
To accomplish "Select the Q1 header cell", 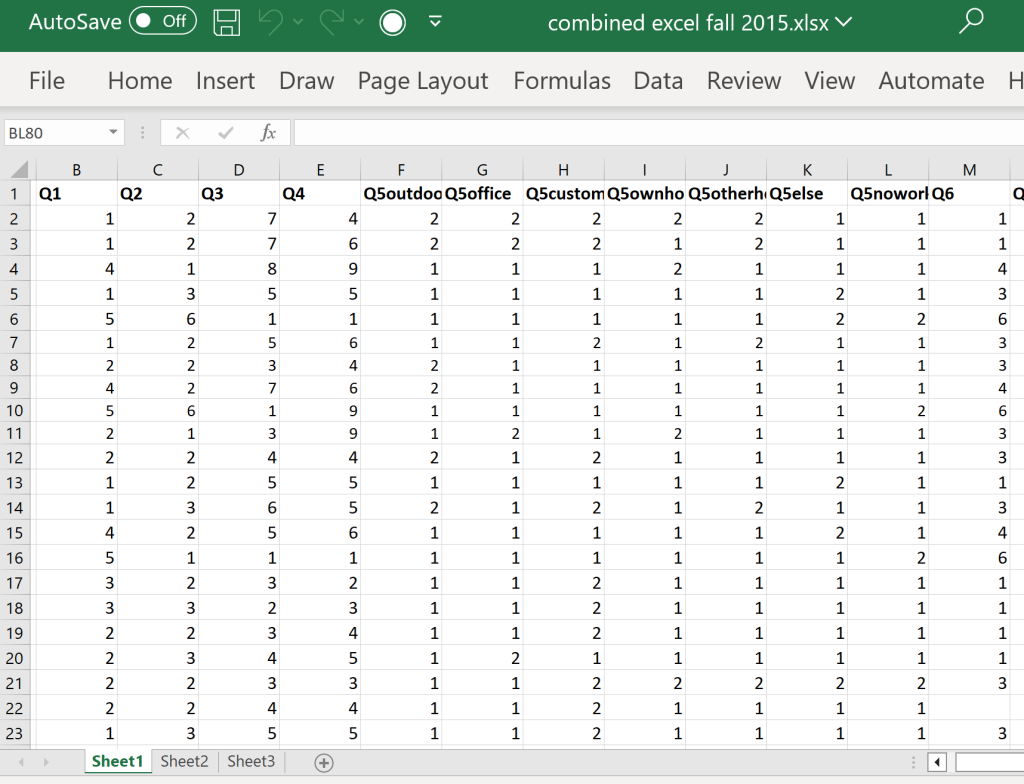I will click(x=76, y=193).
